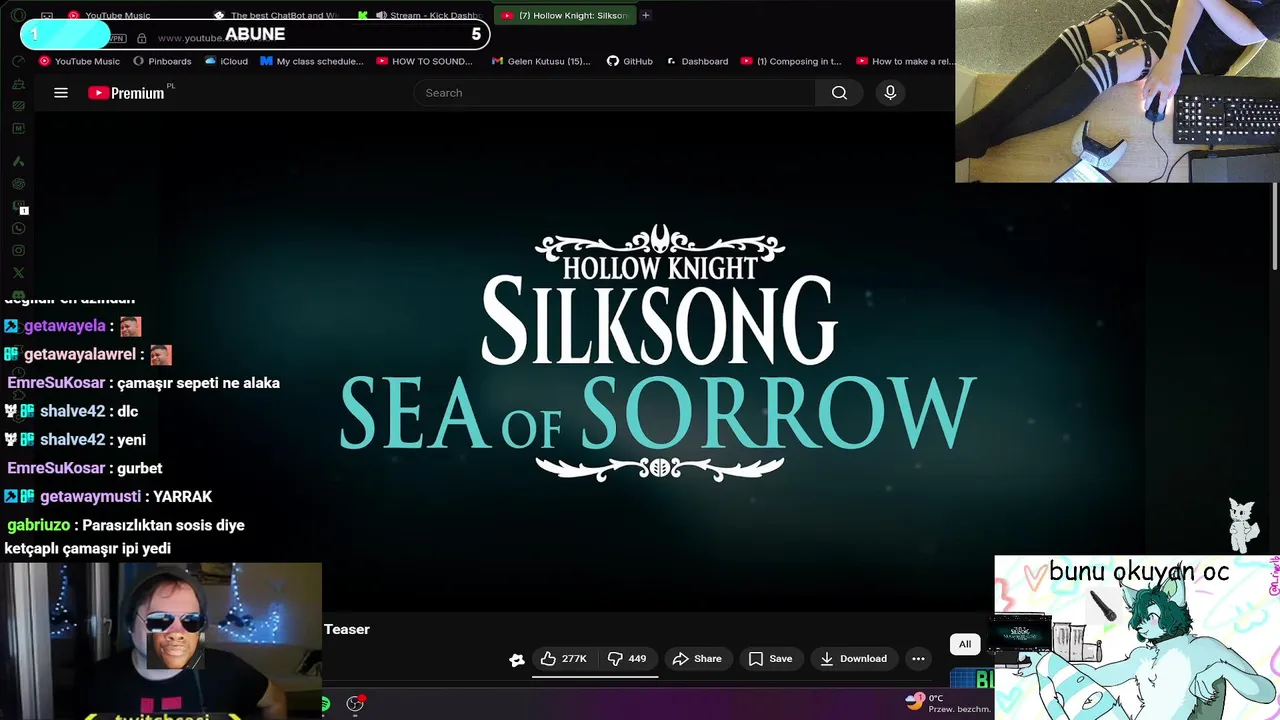Download the Silksong video
Viewport: 1280px width, 720px height.
[x=854, y=659]
